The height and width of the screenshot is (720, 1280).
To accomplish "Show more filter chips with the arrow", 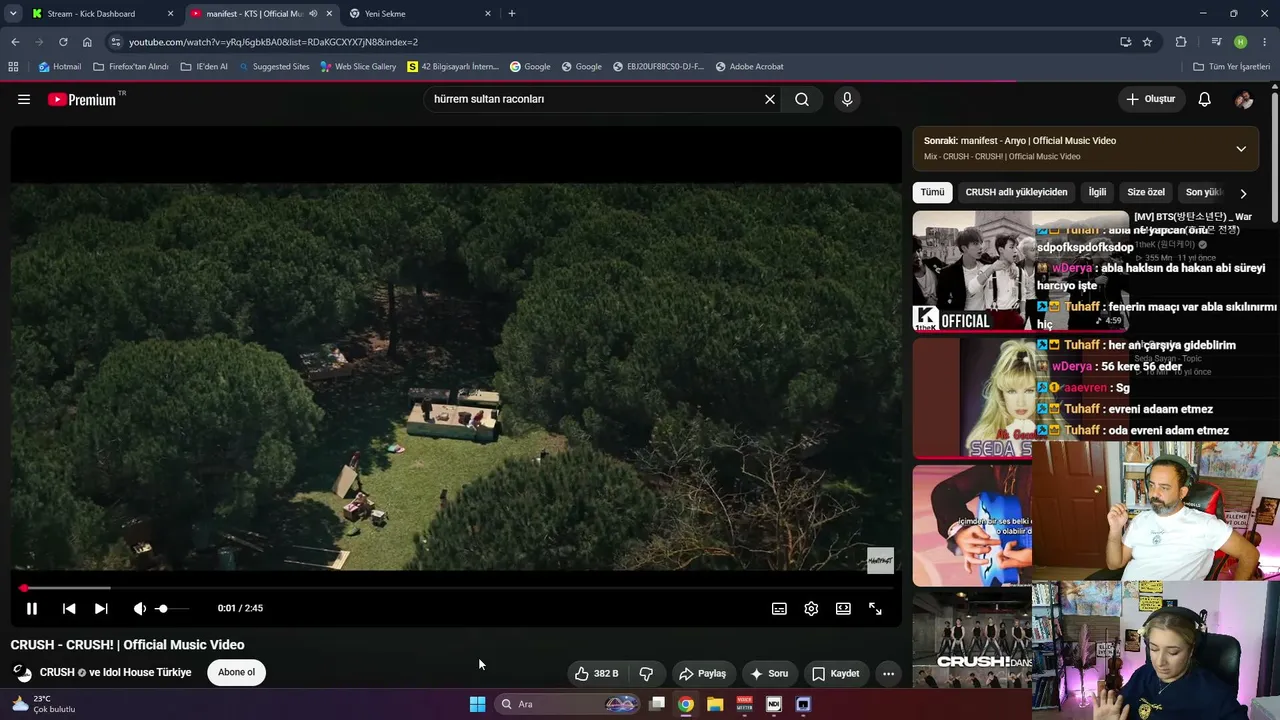I will click(1243, 193).
